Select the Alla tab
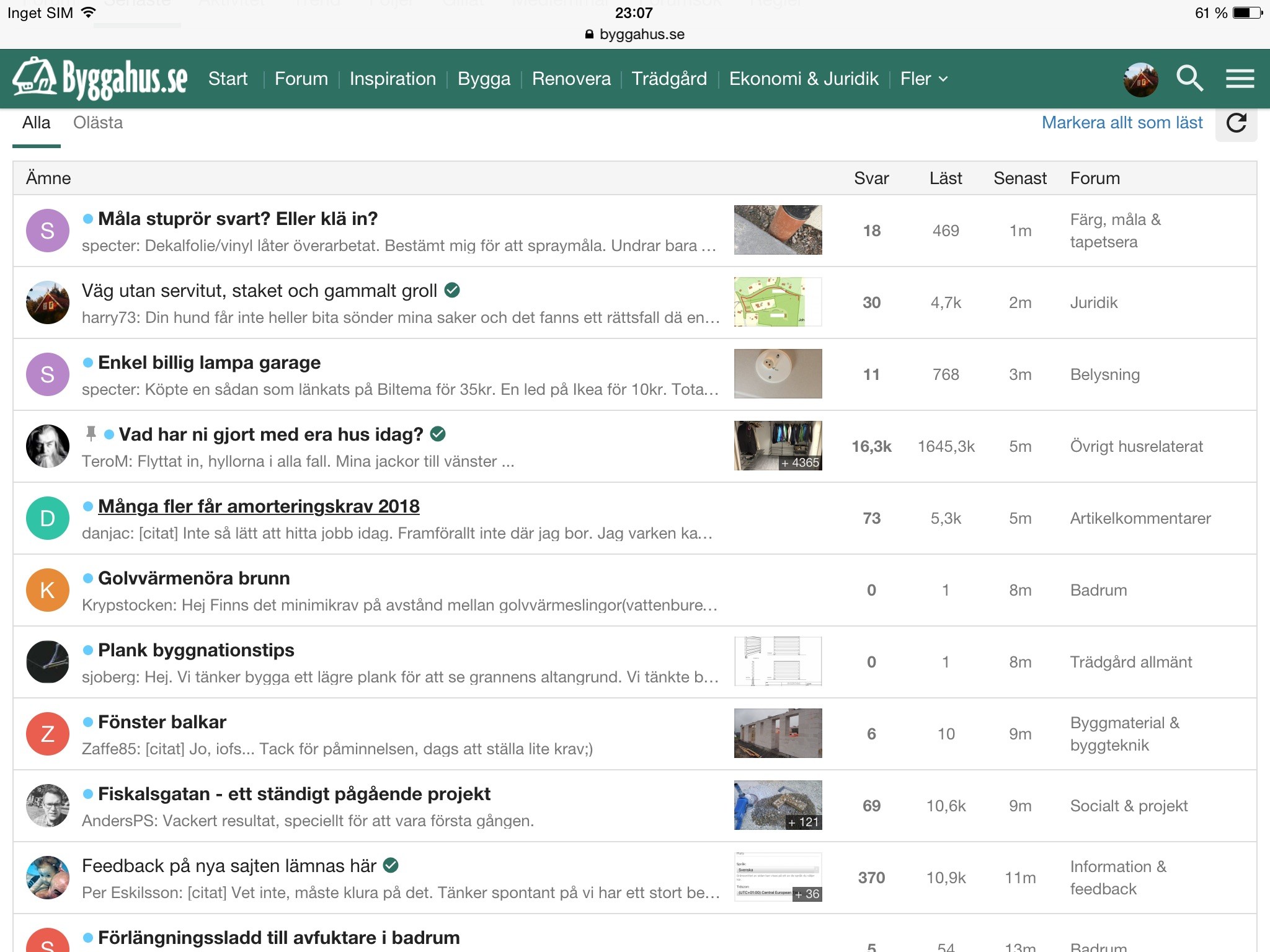Image resolution: width=1270 pixels, height=952 pixels. click(x=36, y=123)
